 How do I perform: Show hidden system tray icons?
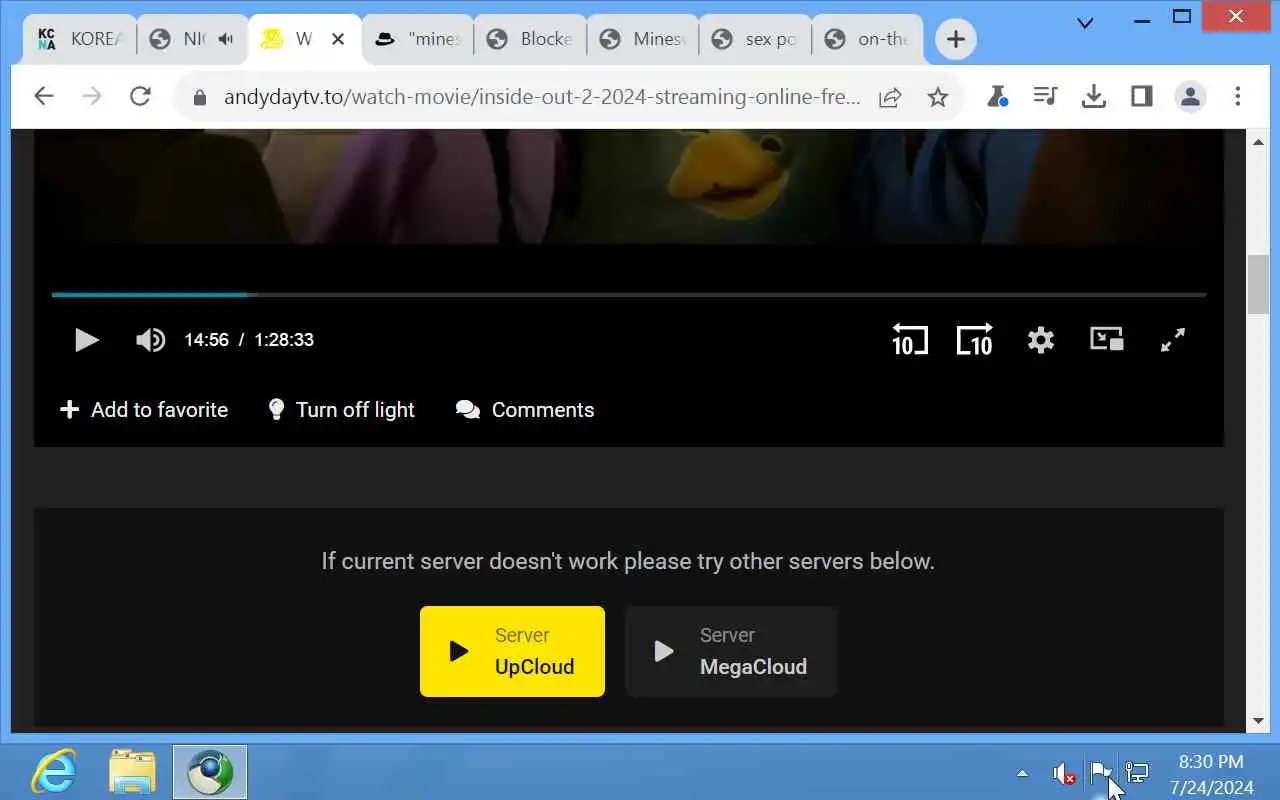click(1022, 773)
